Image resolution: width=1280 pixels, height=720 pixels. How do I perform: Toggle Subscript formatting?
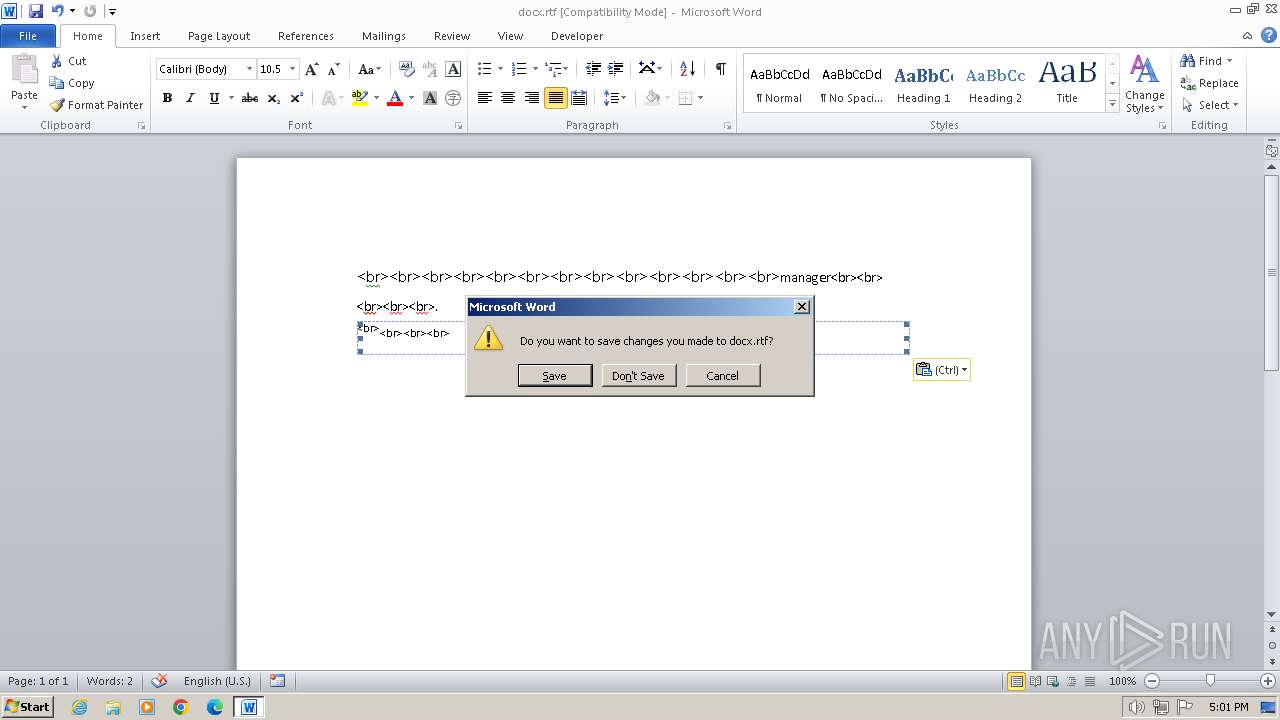coord(274,98)
